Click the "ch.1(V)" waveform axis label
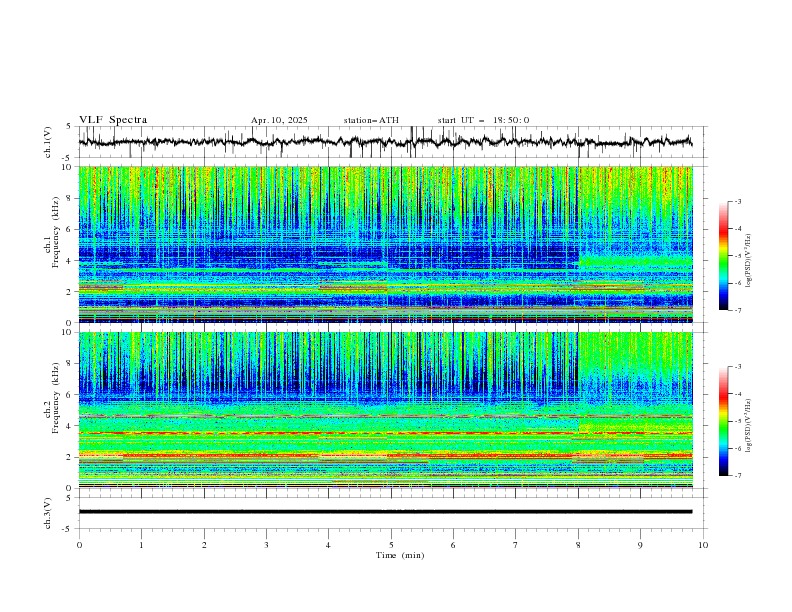The height and width of the screenshot is (612, 792). click(48, 142)
